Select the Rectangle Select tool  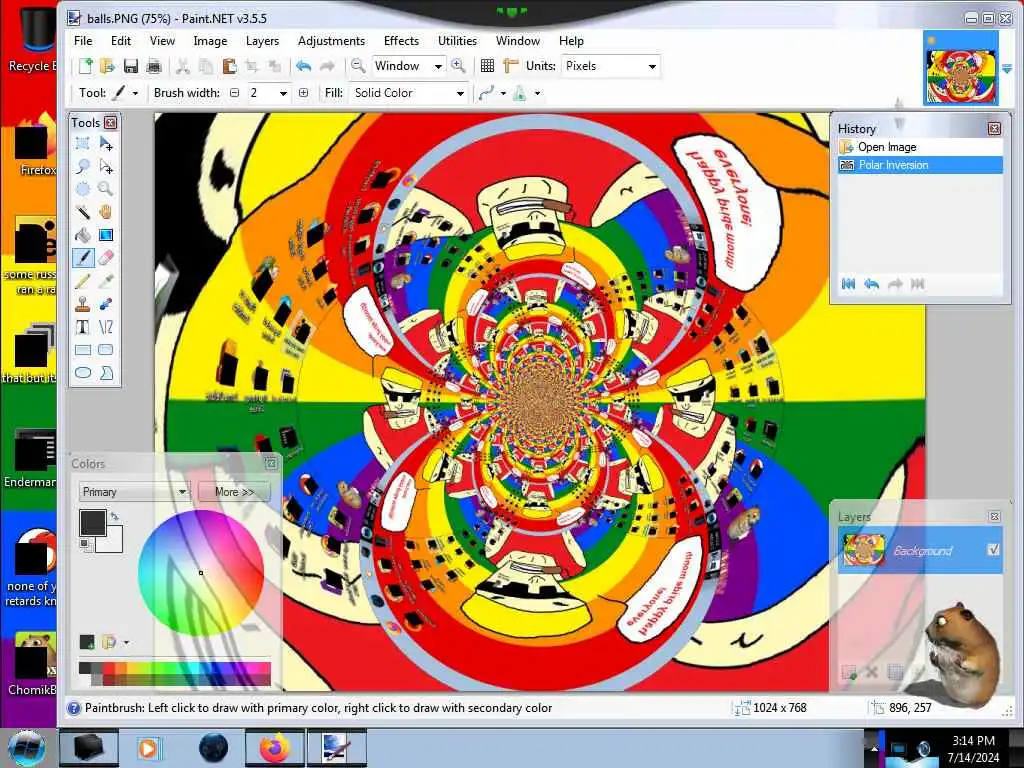82,143
